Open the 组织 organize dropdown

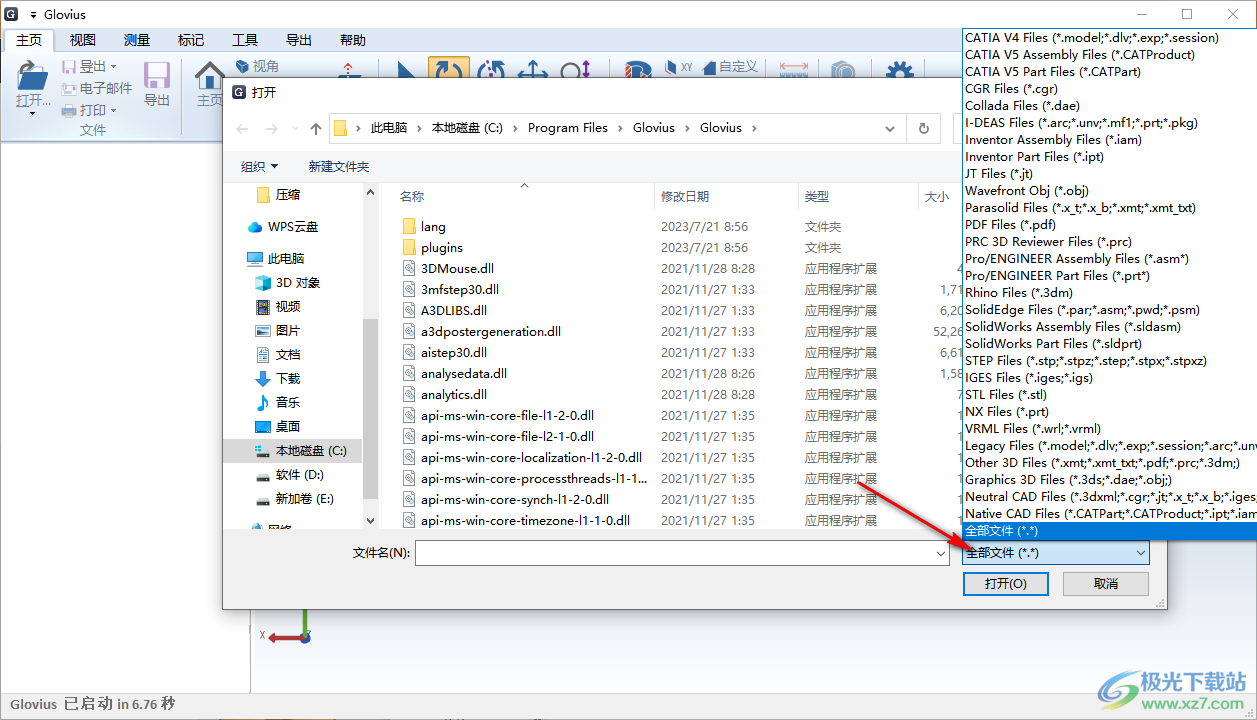(259, 166)
